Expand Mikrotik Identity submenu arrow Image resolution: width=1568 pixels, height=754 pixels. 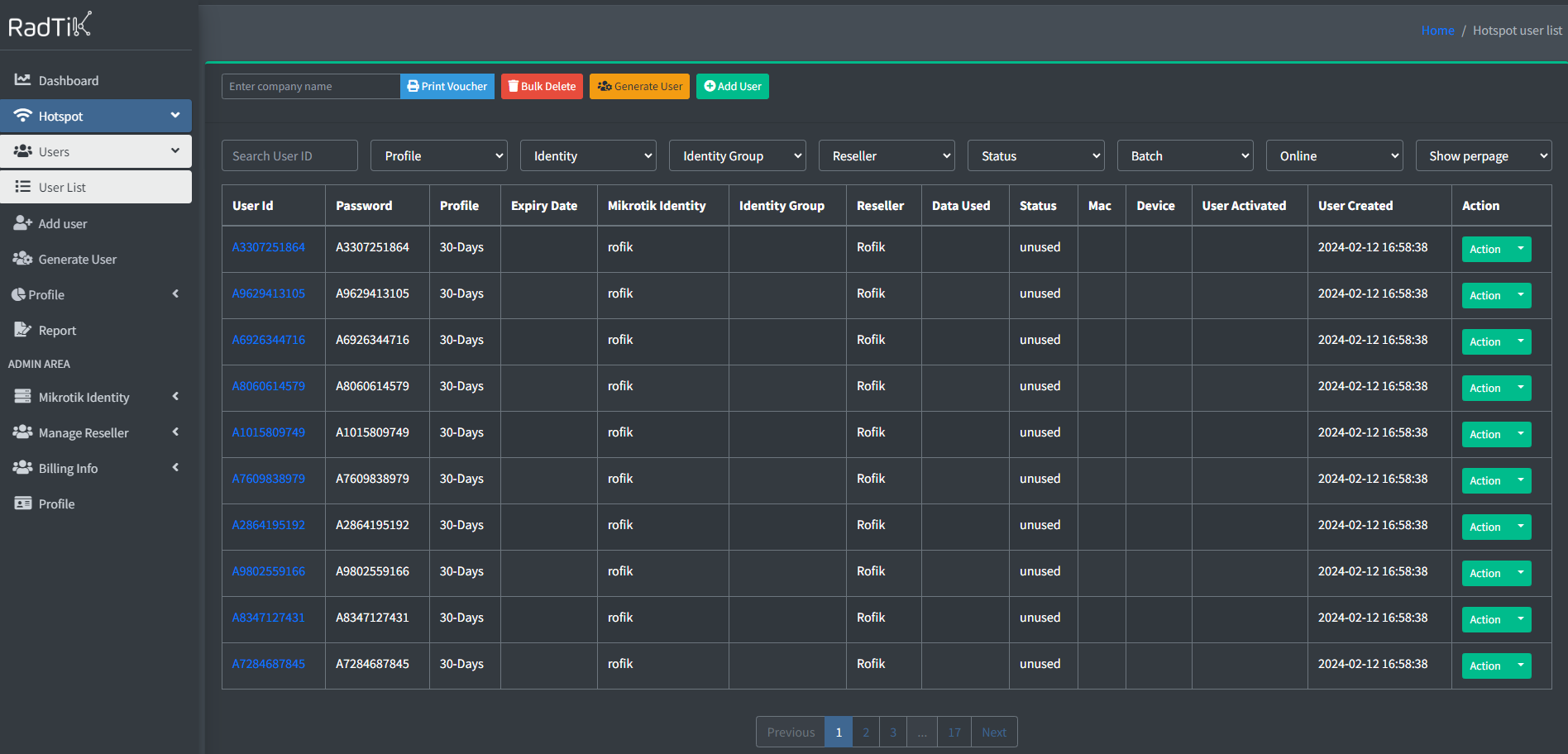175,397
